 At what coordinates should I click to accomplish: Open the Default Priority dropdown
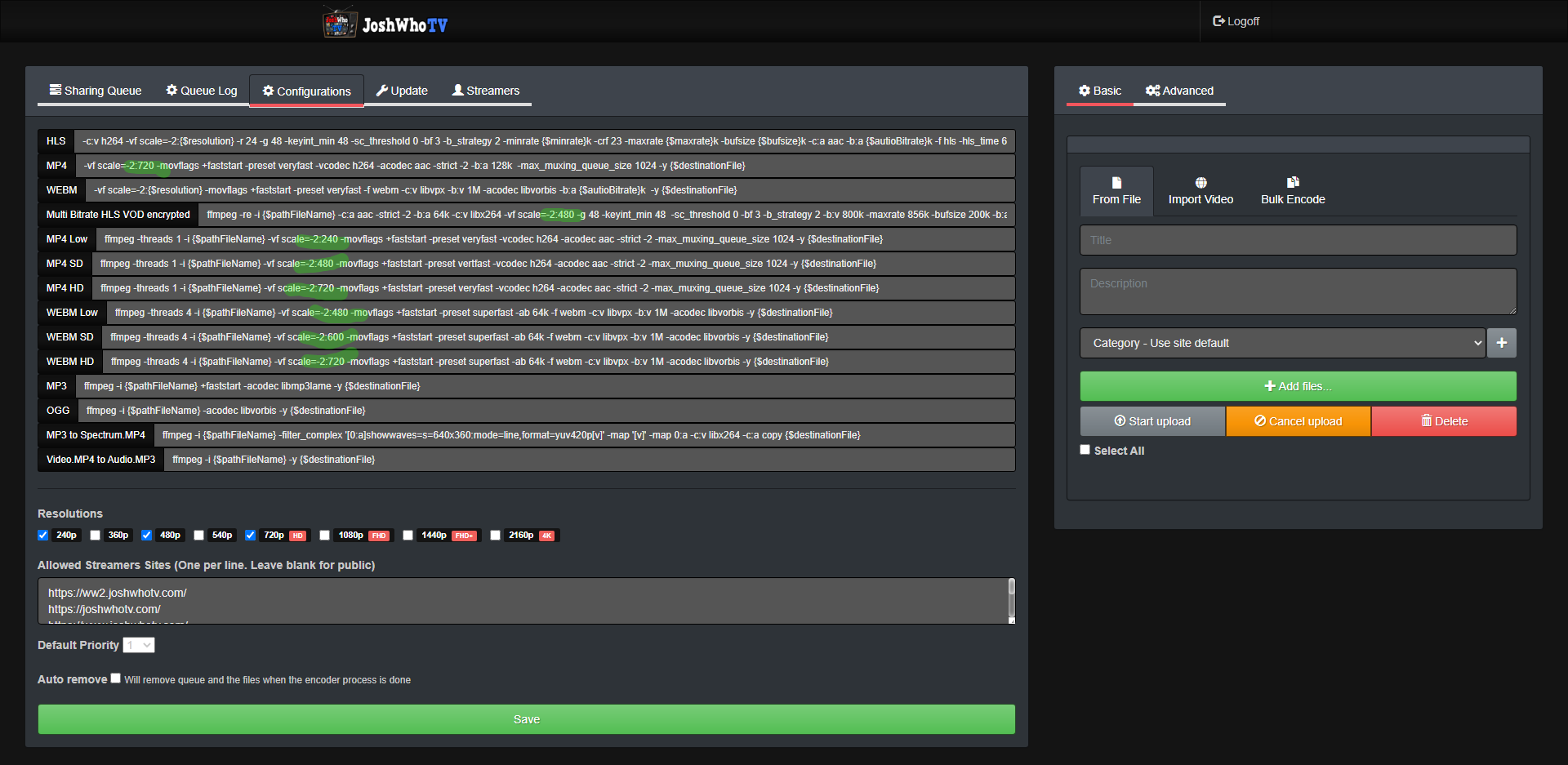point(138,644)
